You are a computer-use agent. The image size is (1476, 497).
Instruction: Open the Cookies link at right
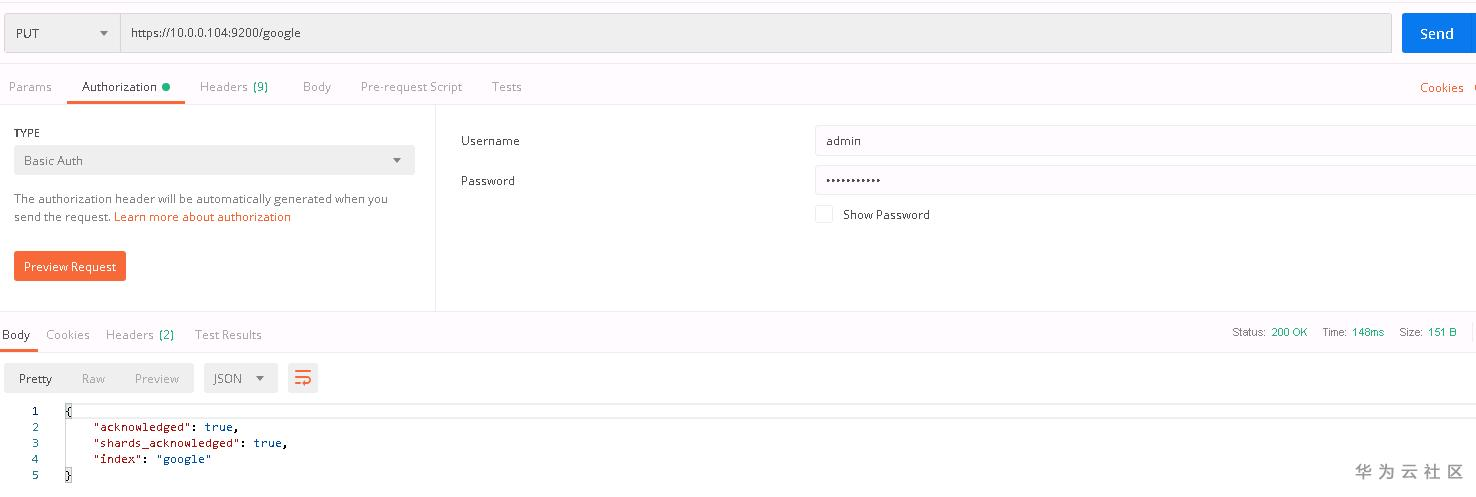[x=1441, y=88]
